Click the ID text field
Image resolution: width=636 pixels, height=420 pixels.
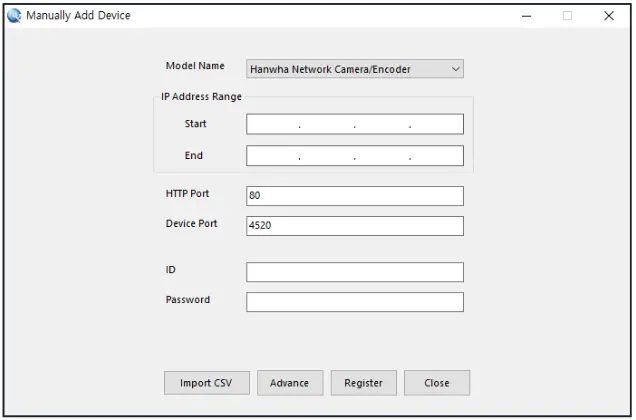[x=355, y=272]
